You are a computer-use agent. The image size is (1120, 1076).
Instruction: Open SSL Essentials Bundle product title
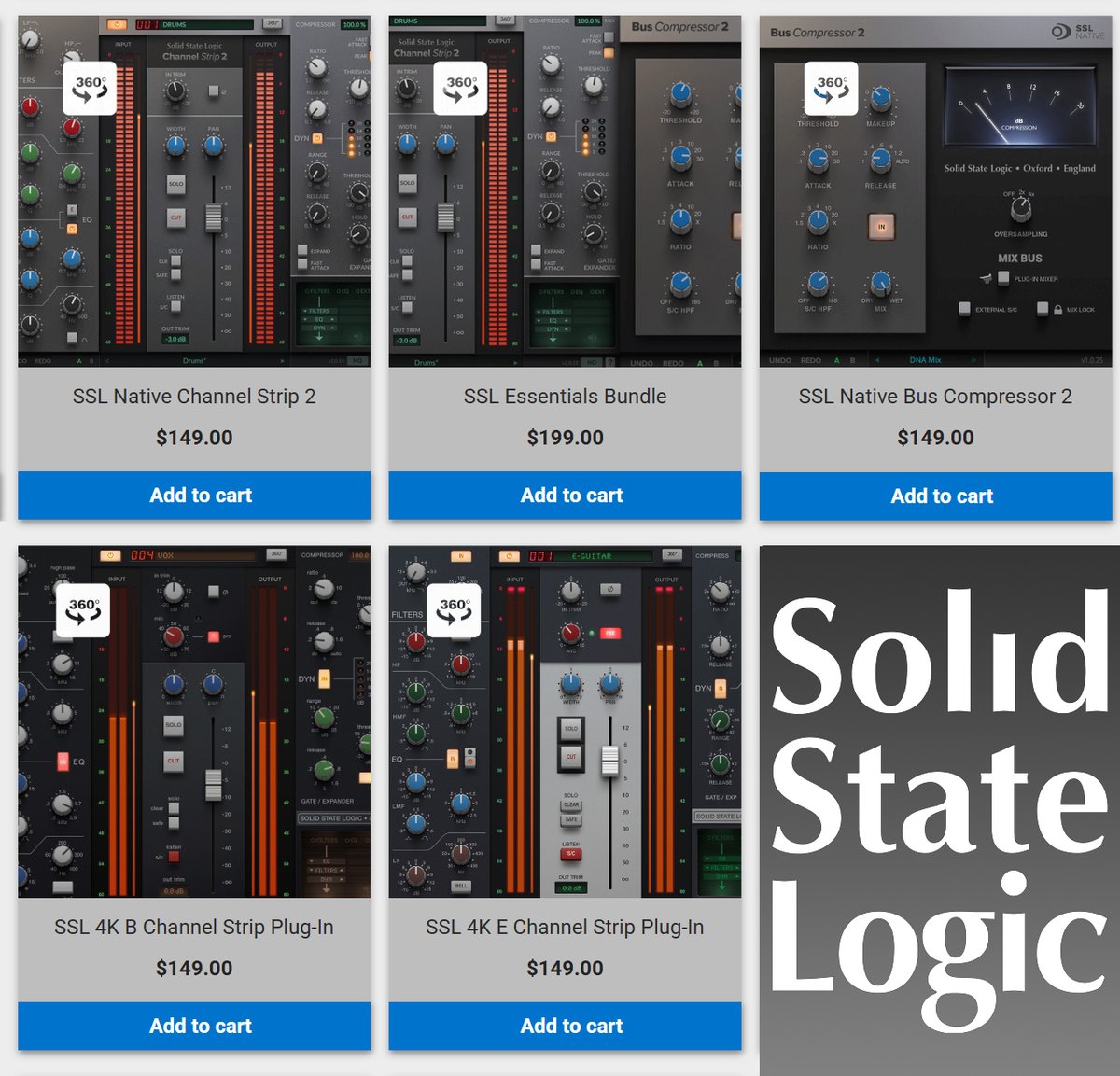point(565,397)
